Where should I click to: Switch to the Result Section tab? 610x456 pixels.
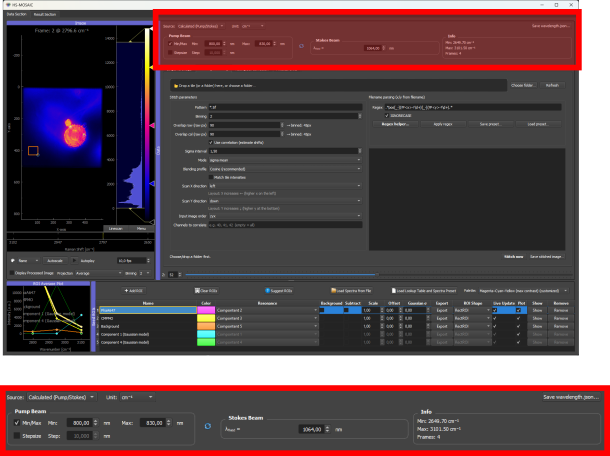(45, 14)
